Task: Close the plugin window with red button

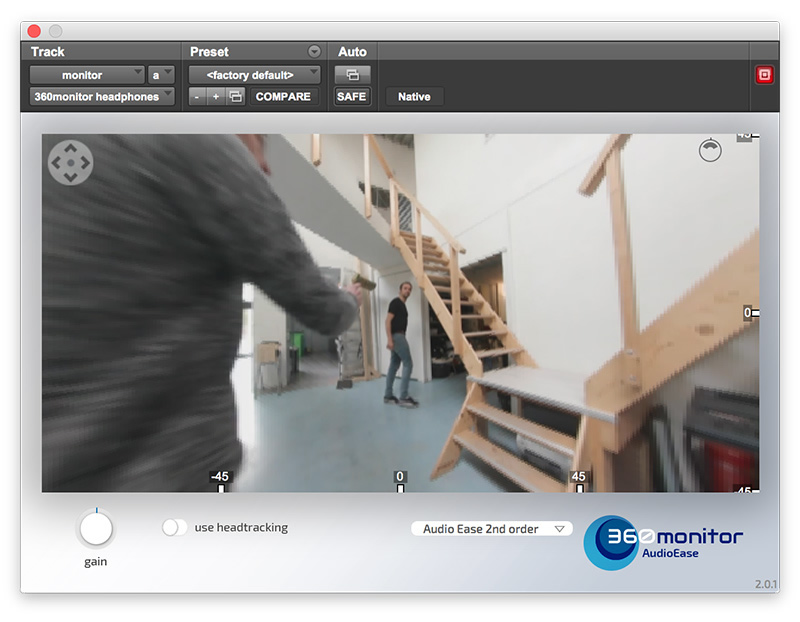Action: point(34,31)
